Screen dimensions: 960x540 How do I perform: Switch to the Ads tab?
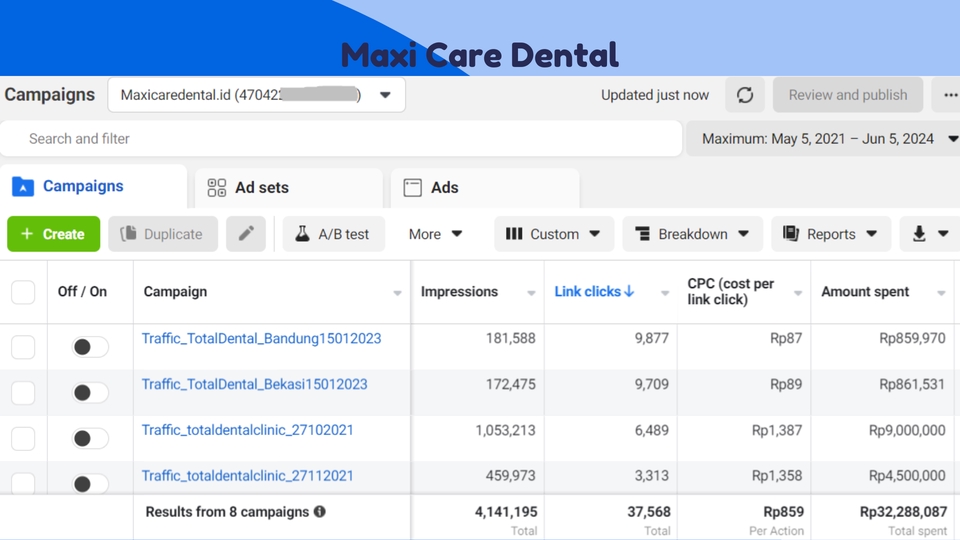click(x=485, y=188)
